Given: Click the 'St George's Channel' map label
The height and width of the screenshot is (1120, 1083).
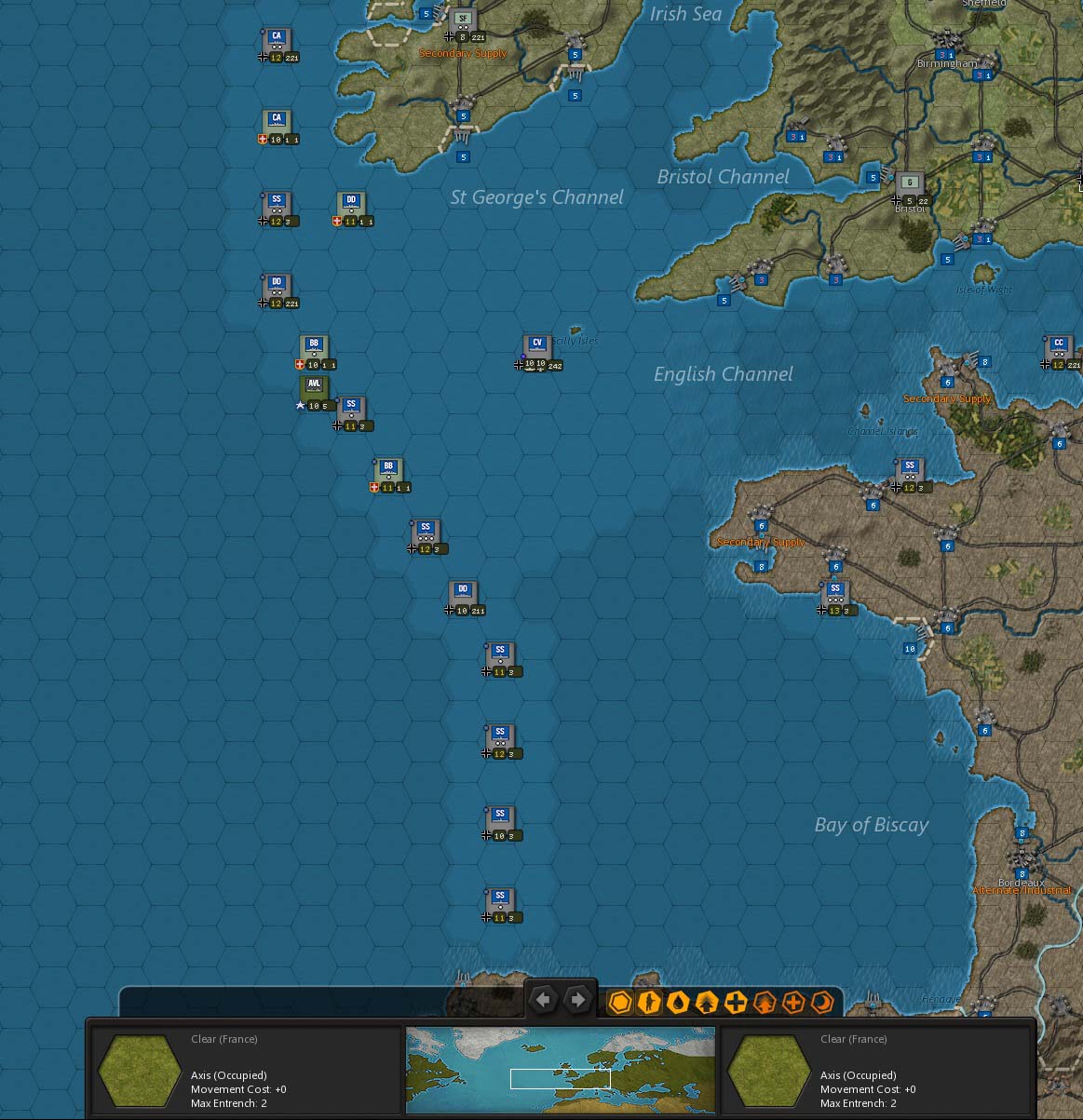Looking at the screenshot, I should 537,197.
